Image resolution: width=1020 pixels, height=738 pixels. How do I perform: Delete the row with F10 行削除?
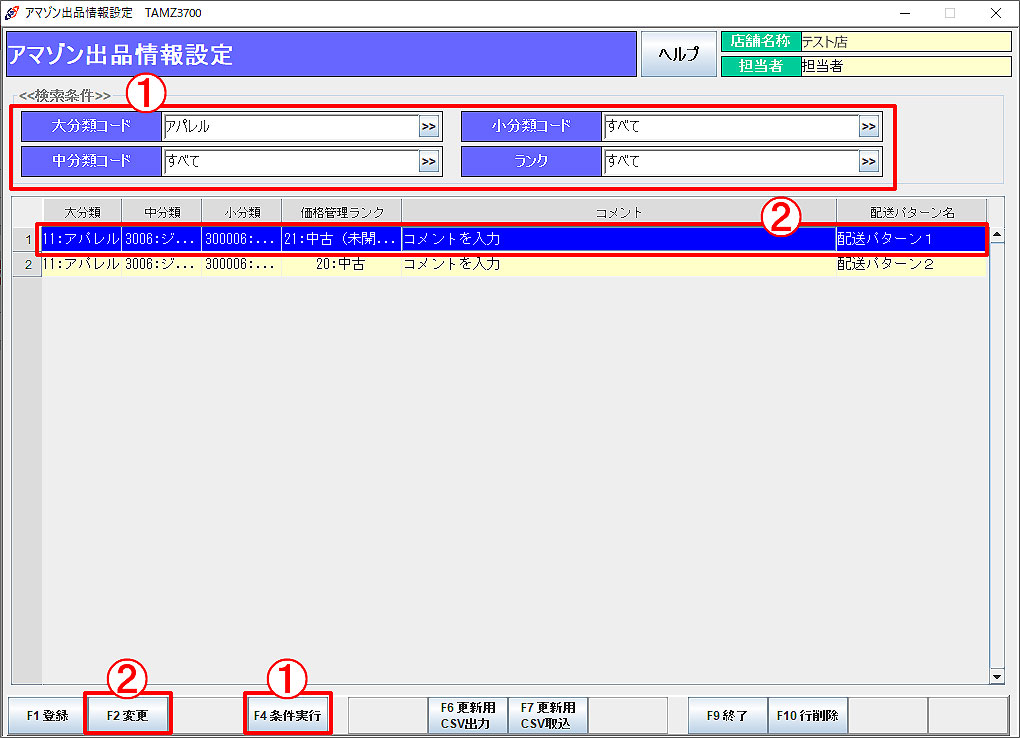807,715
